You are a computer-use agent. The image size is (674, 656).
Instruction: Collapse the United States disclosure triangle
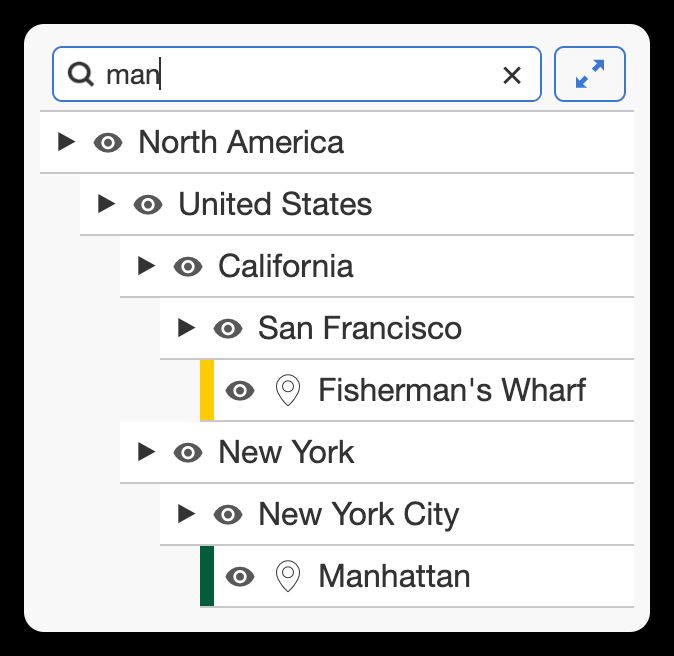tap(106, 204)
